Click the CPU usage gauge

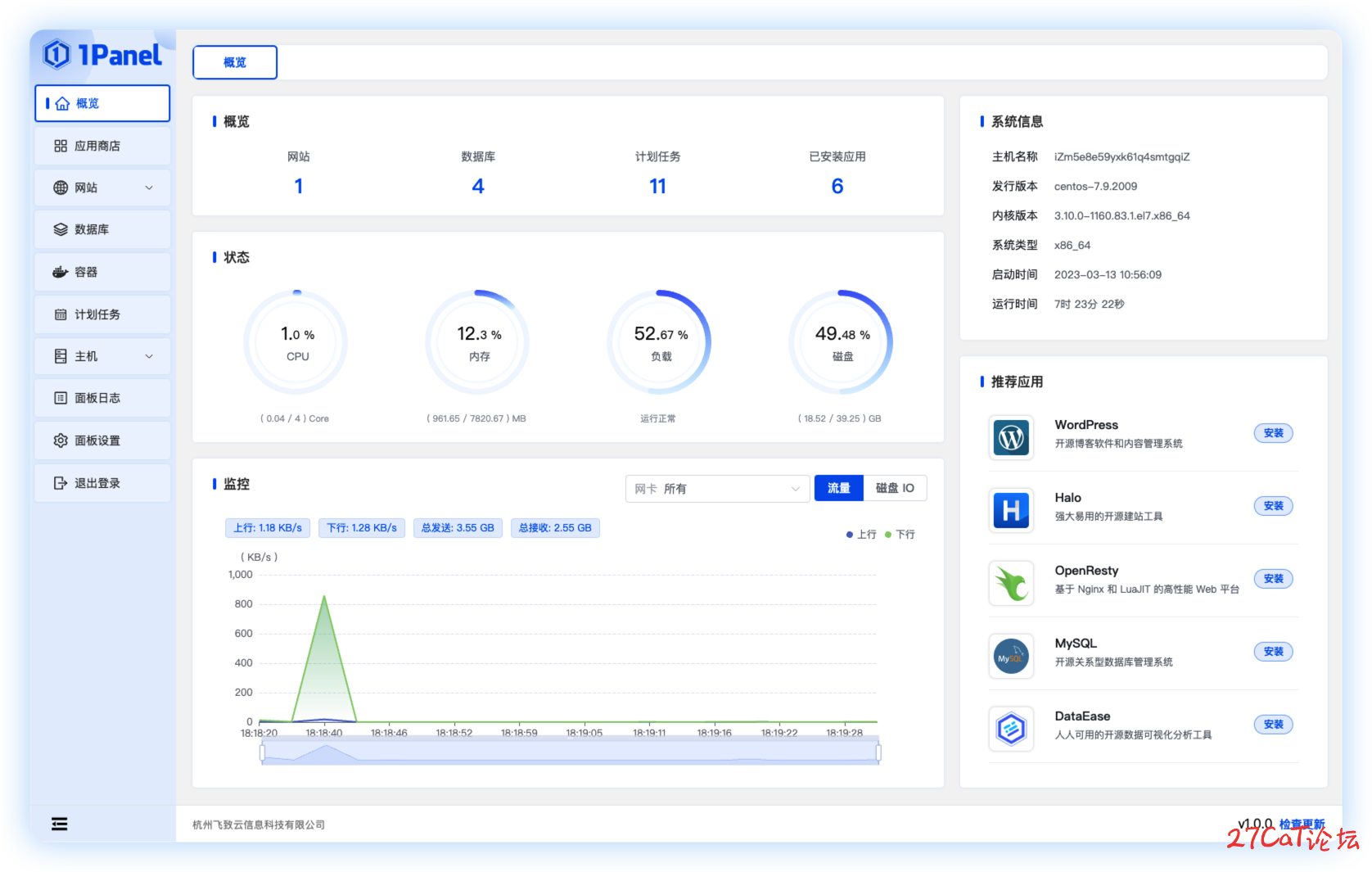tap(296, 342)
